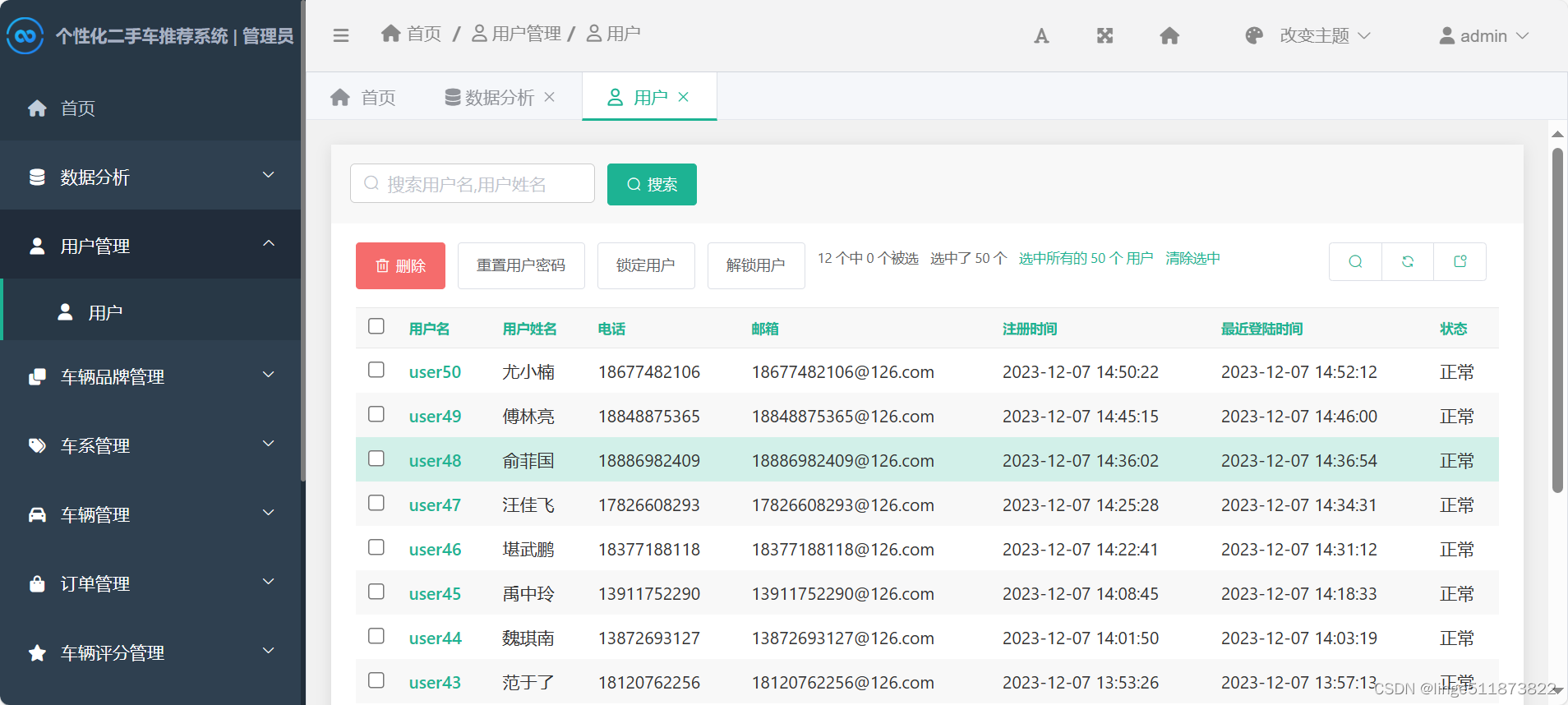Expand the 订单管理 chevron
Viewport: 1568px width, 705px height.
[x=269, y=582]
